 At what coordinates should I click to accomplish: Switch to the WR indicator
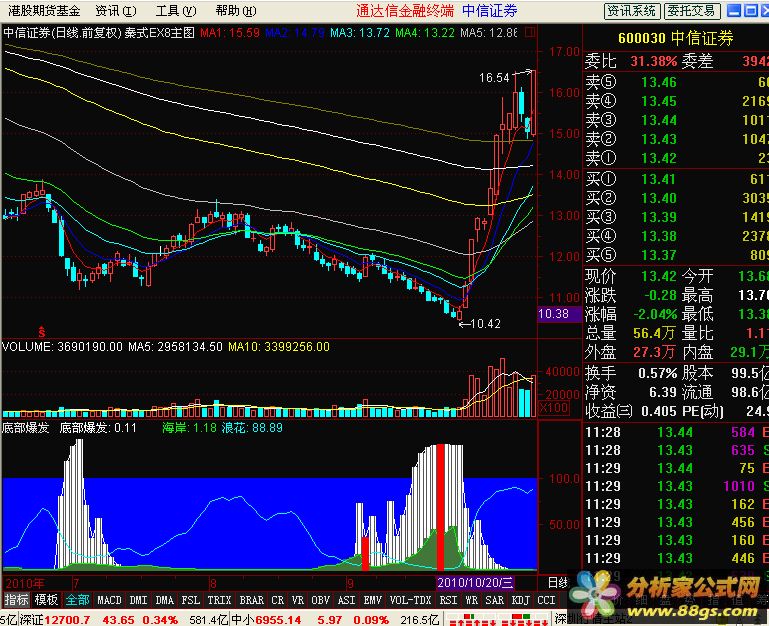(471, 600)
